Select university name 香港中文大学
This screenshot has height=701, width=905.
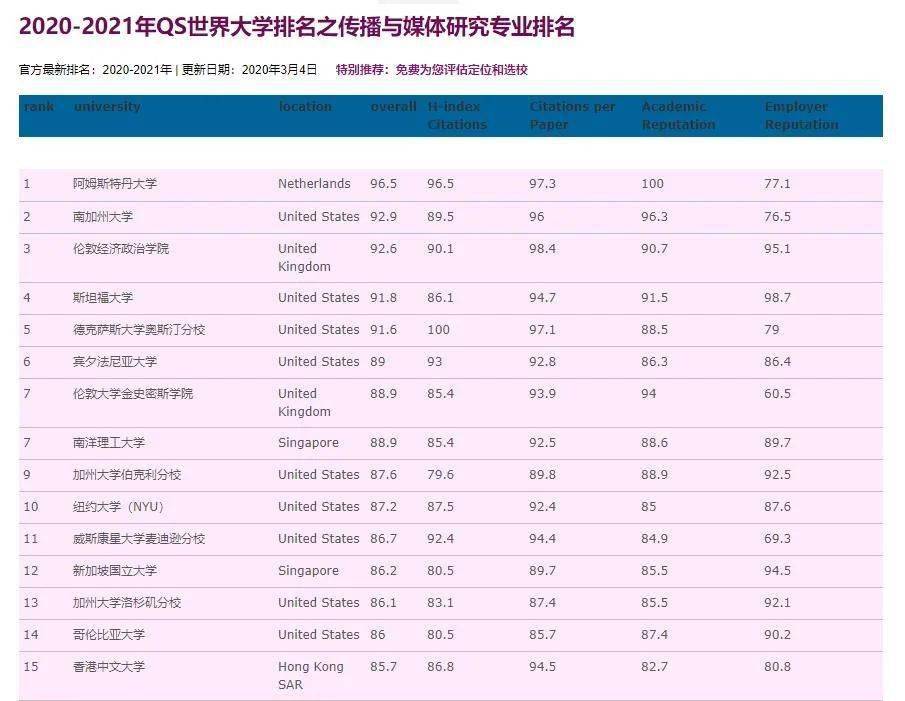coord(109,666)
